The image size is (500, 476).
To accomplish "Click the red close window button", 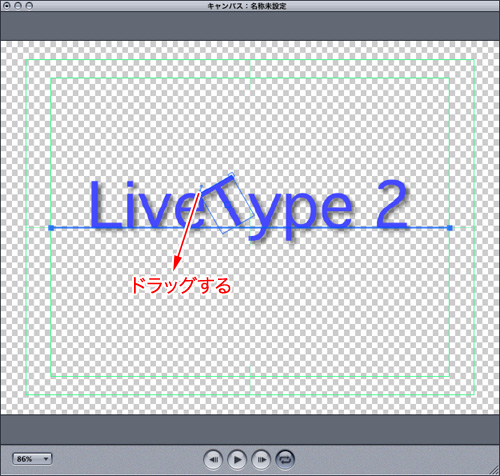I will click(6, 6).
